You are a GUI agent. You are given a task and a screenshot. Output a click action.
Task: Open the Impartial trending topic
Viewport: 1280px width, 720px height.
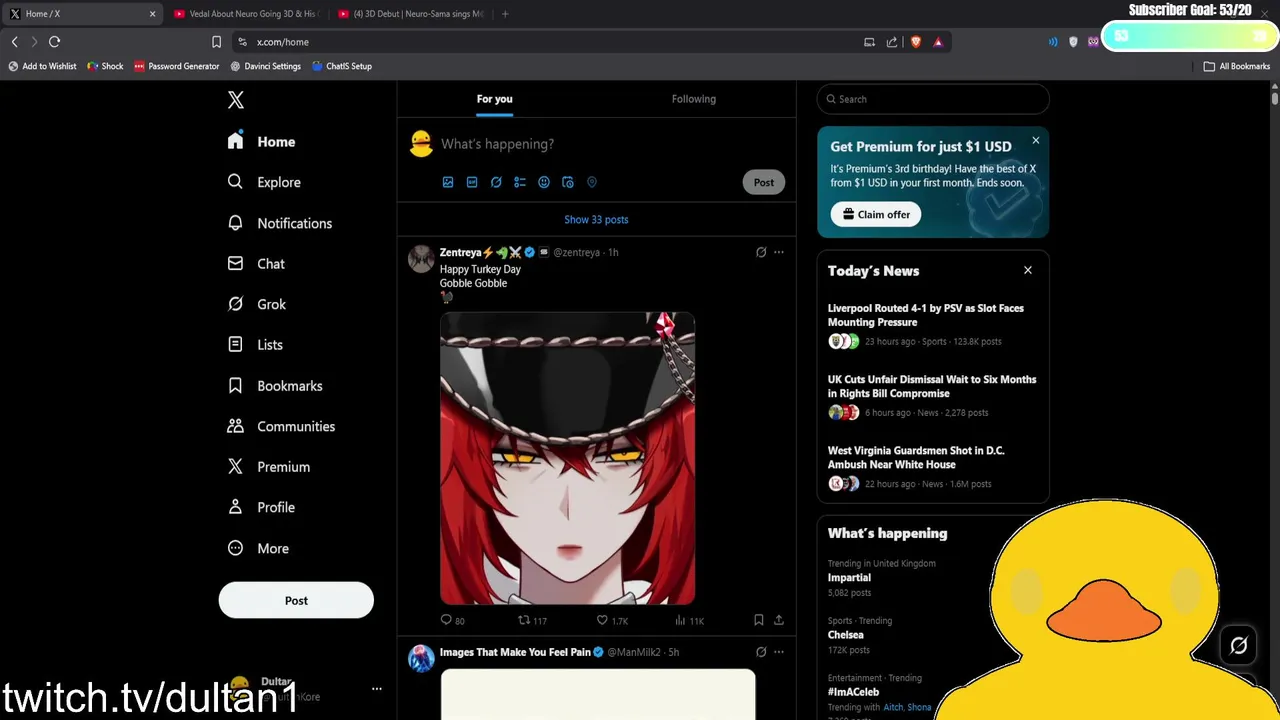pyautogui.click(x=849, y=578)
